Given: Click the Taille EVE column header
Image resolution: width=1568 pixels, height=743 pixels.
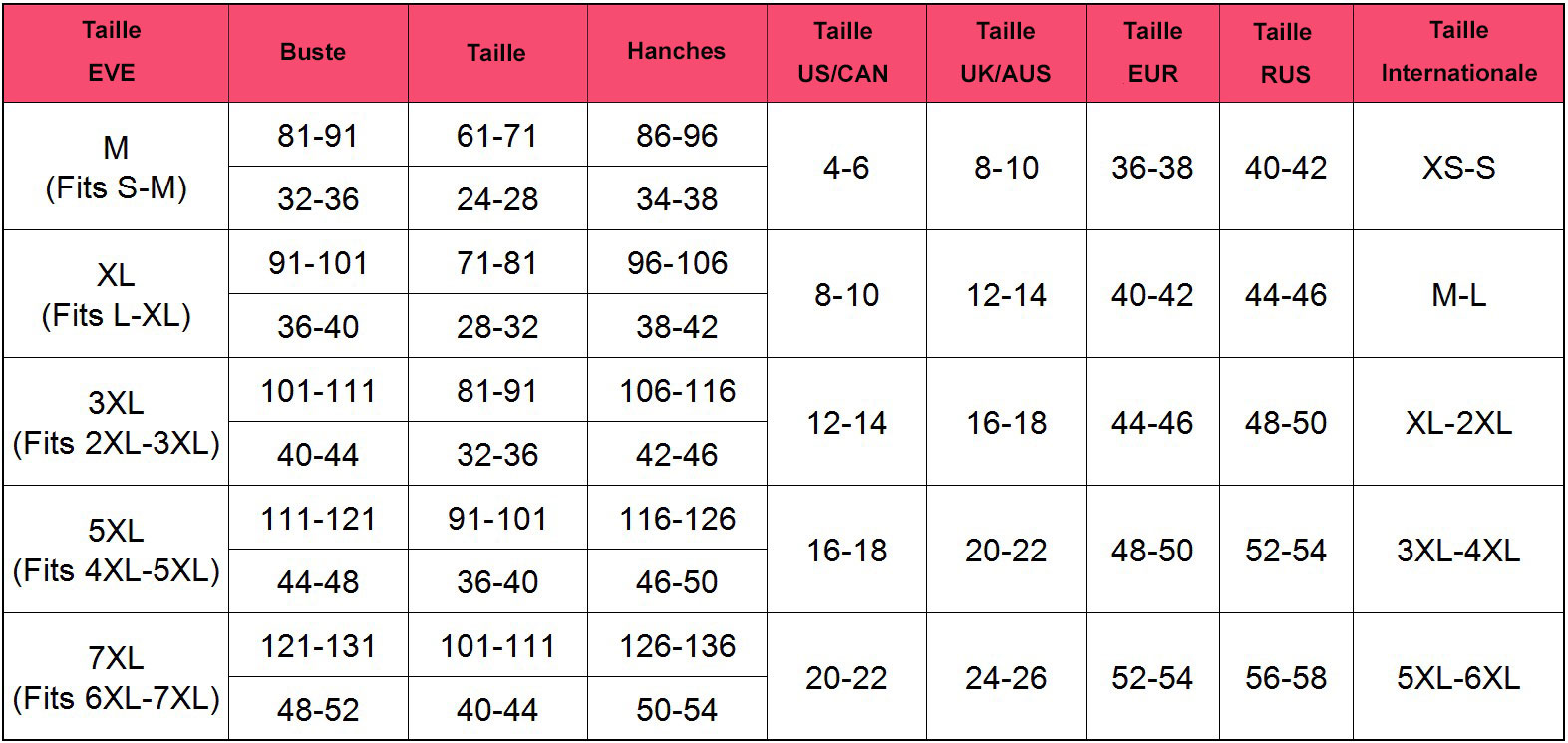Looking at the screenshot, I should click(x=116, y=52).
